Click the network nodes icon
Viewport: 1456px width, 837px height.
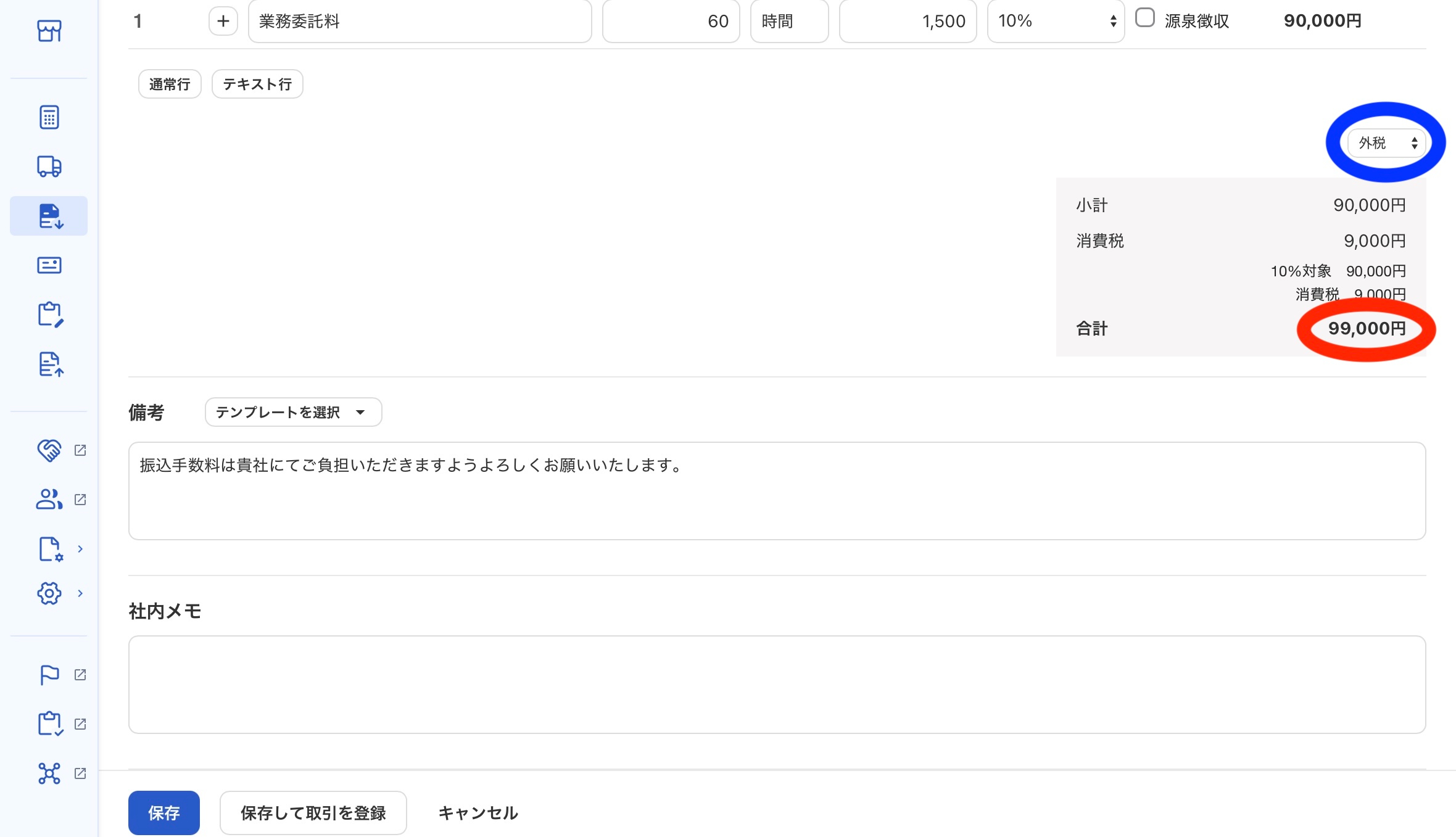coord(49,773)
